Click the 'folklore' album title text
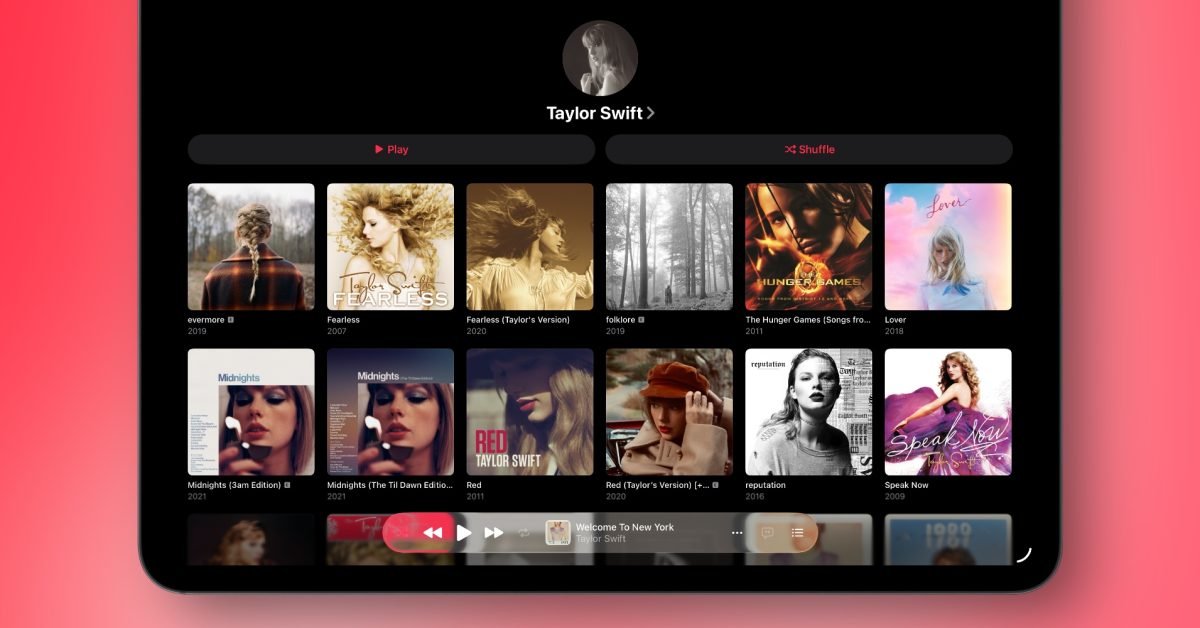Screen dimensions: 1200x628 click(x=621, y=320)
